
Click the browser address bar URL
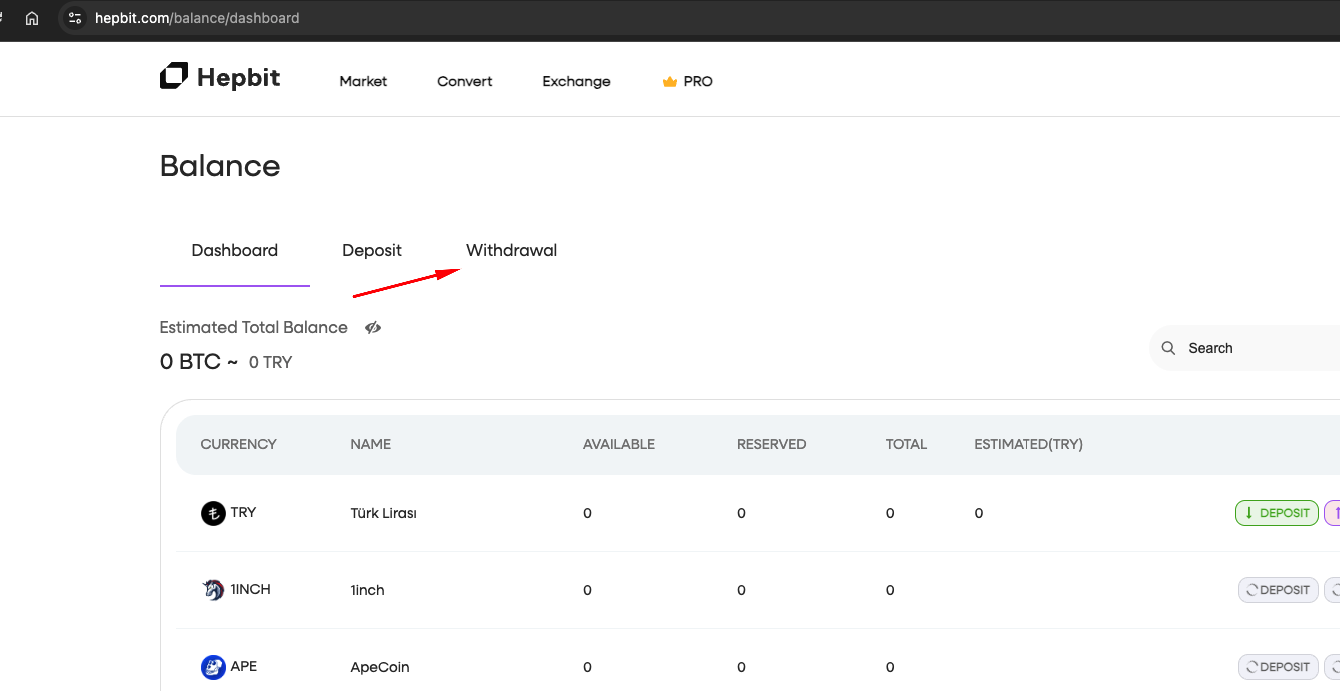click(197, 18)
